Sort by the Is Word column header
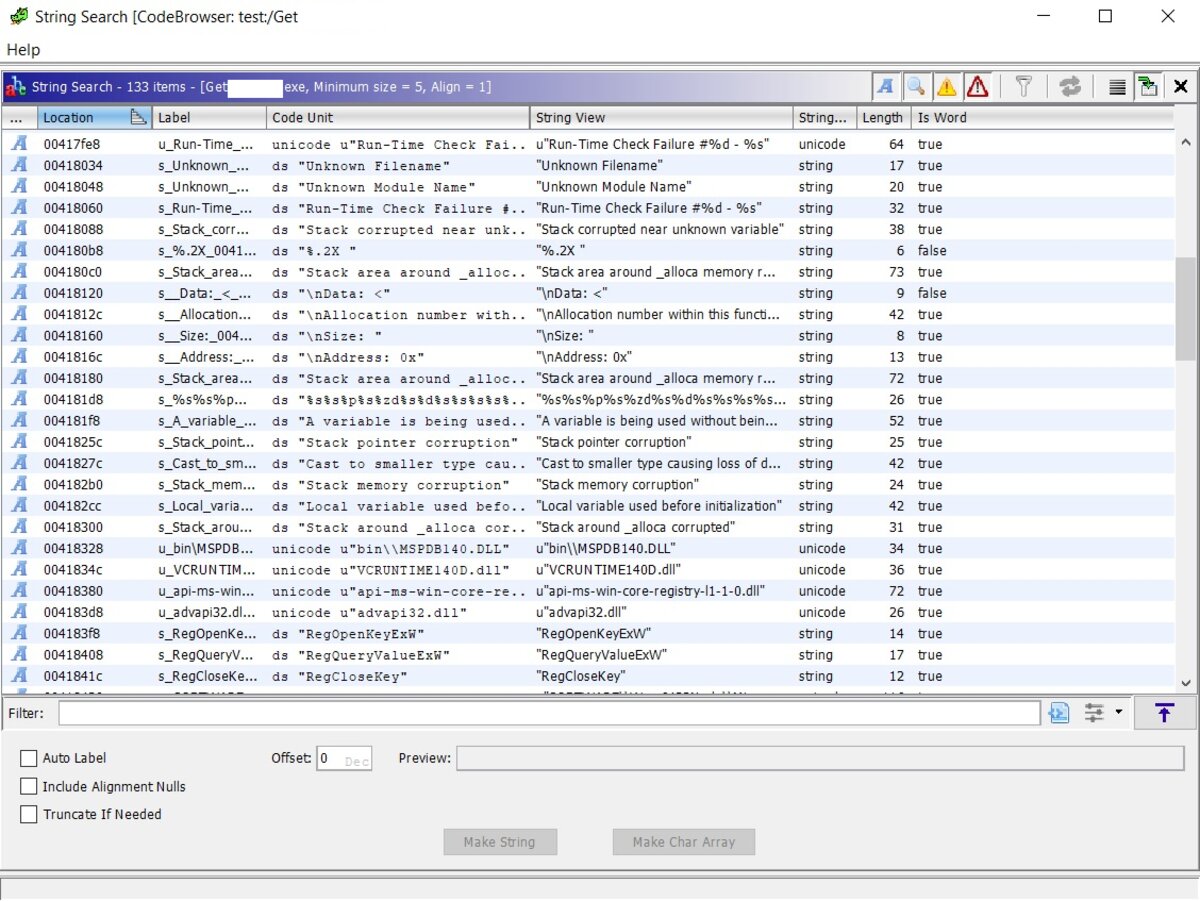The image size is (1200, 901). (1041, 118)
